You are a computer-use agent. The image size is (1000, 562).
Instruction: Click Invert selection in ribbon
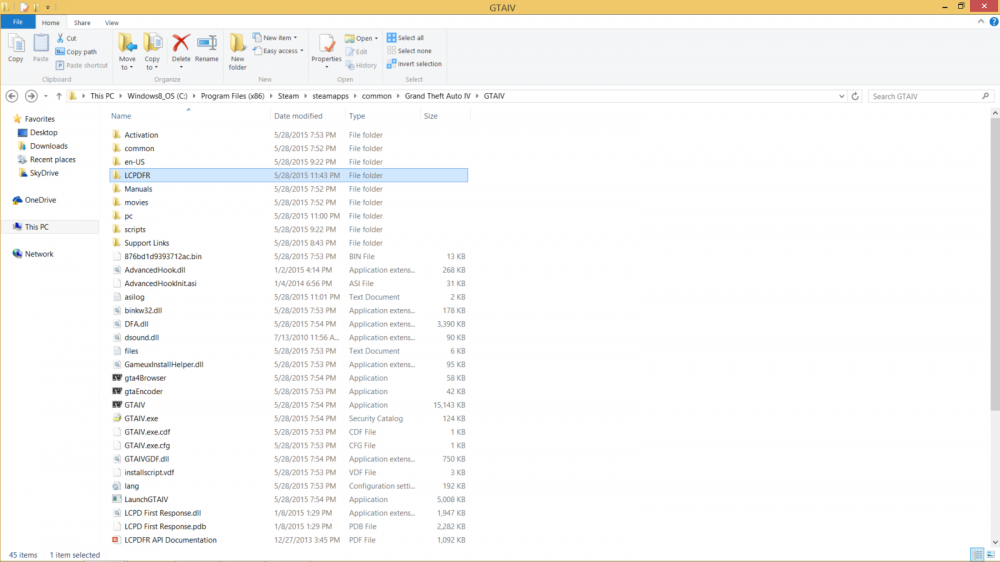[x=414, y=64]
